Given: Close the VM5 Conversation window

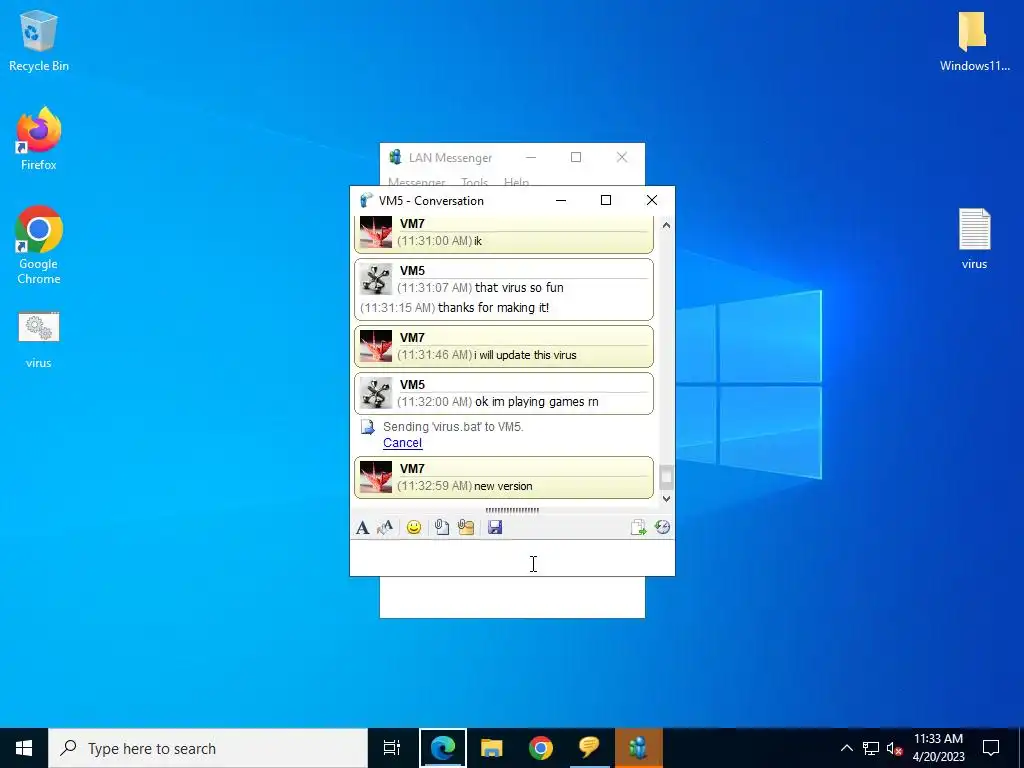Looking at the screenshot, I should [652, 200].
